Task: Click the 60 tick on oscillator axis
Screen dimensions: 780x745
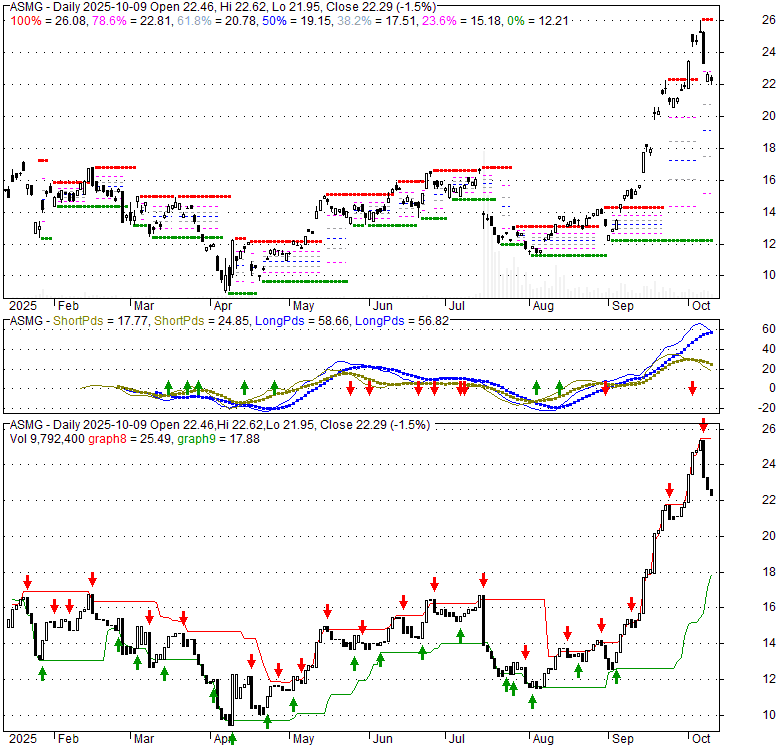Action: point(769,329)
